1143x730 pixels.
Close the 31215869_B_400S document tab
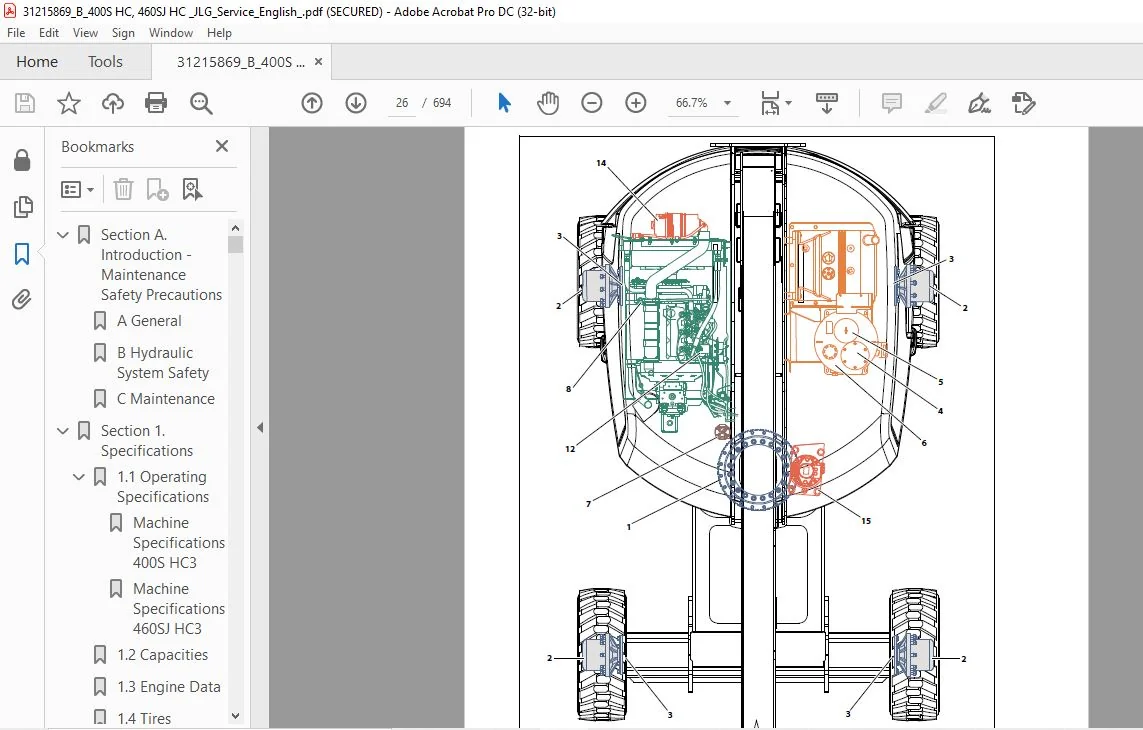click(x=319, y=62)
